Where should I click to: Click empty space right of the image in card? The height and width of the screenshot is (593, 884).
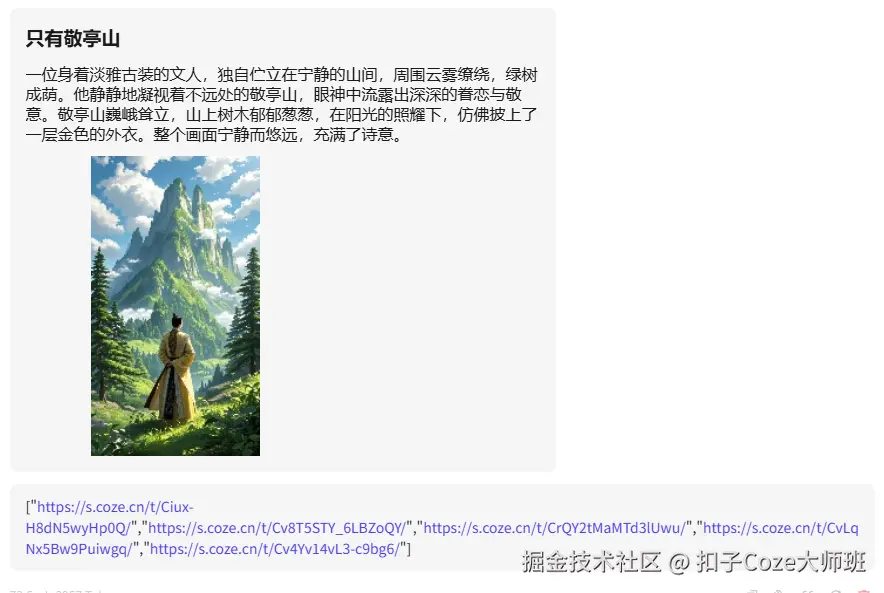406,306
